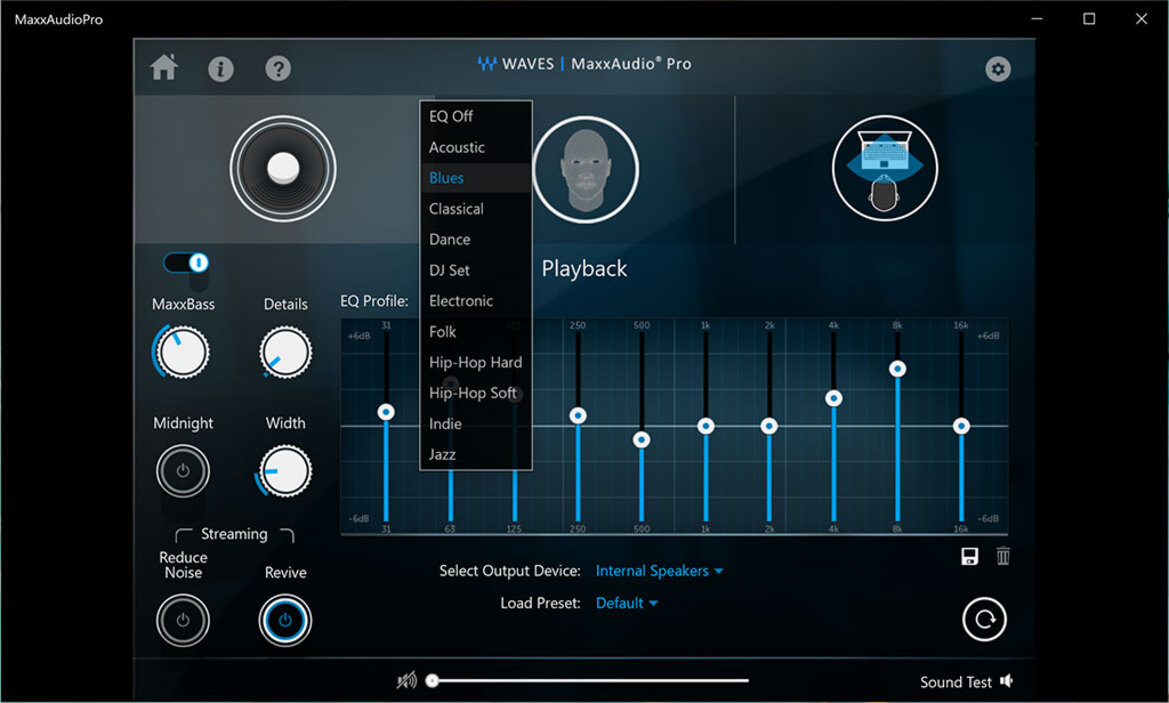Viewport: 1169px width, 703px height.
Task: Toggle the MaxxAudio on/off switch
Action: (186, 262)
